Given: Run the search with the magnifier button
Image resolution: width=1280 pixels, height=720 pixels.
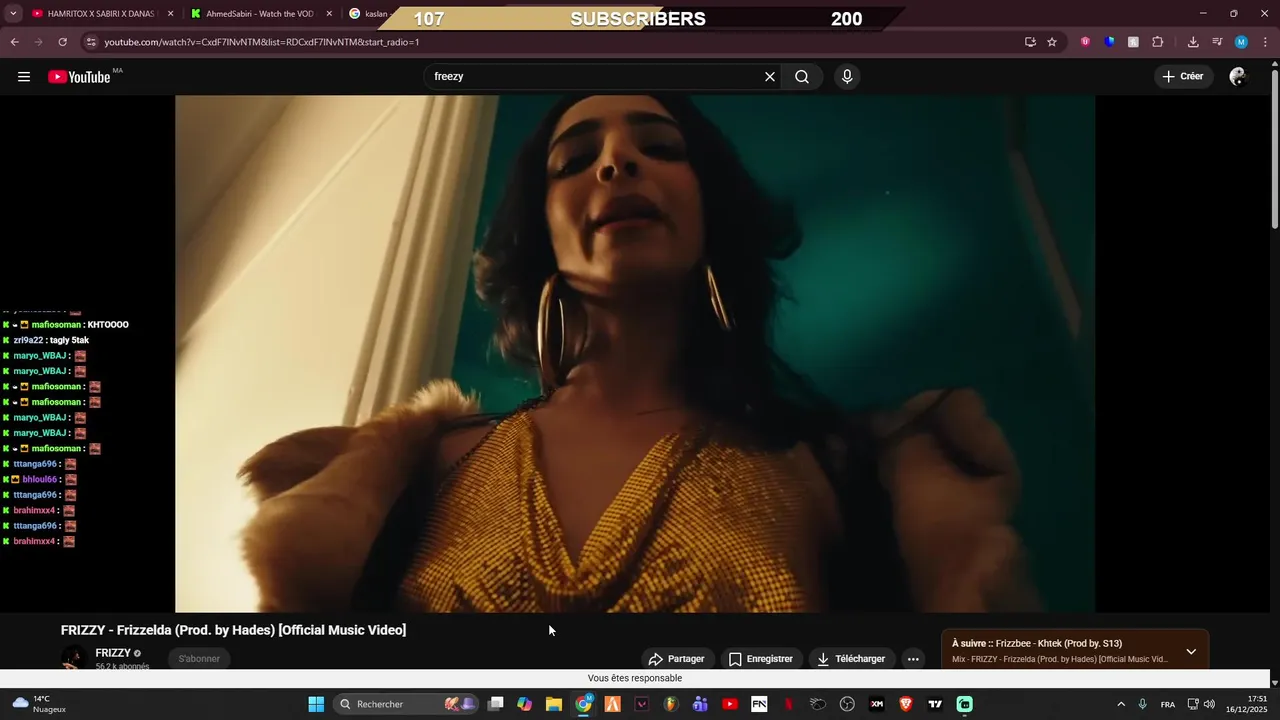Looking at the screenshot, I should pos(802,77).
